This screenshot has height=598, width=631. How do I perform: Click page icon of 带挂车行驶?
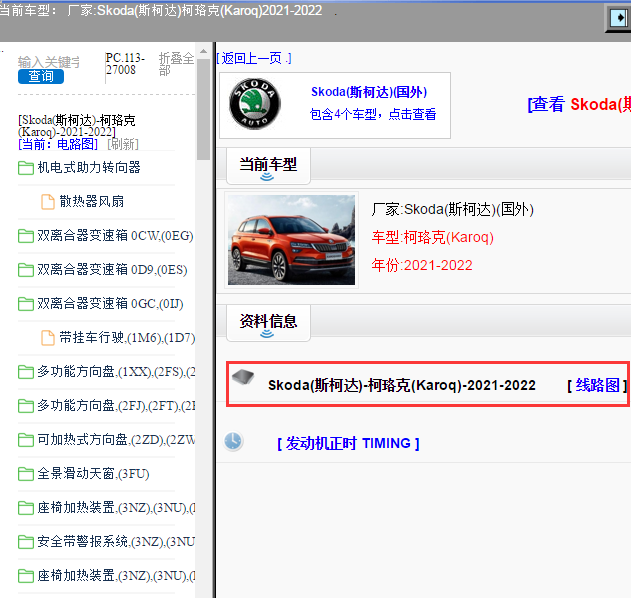point(48,338)
